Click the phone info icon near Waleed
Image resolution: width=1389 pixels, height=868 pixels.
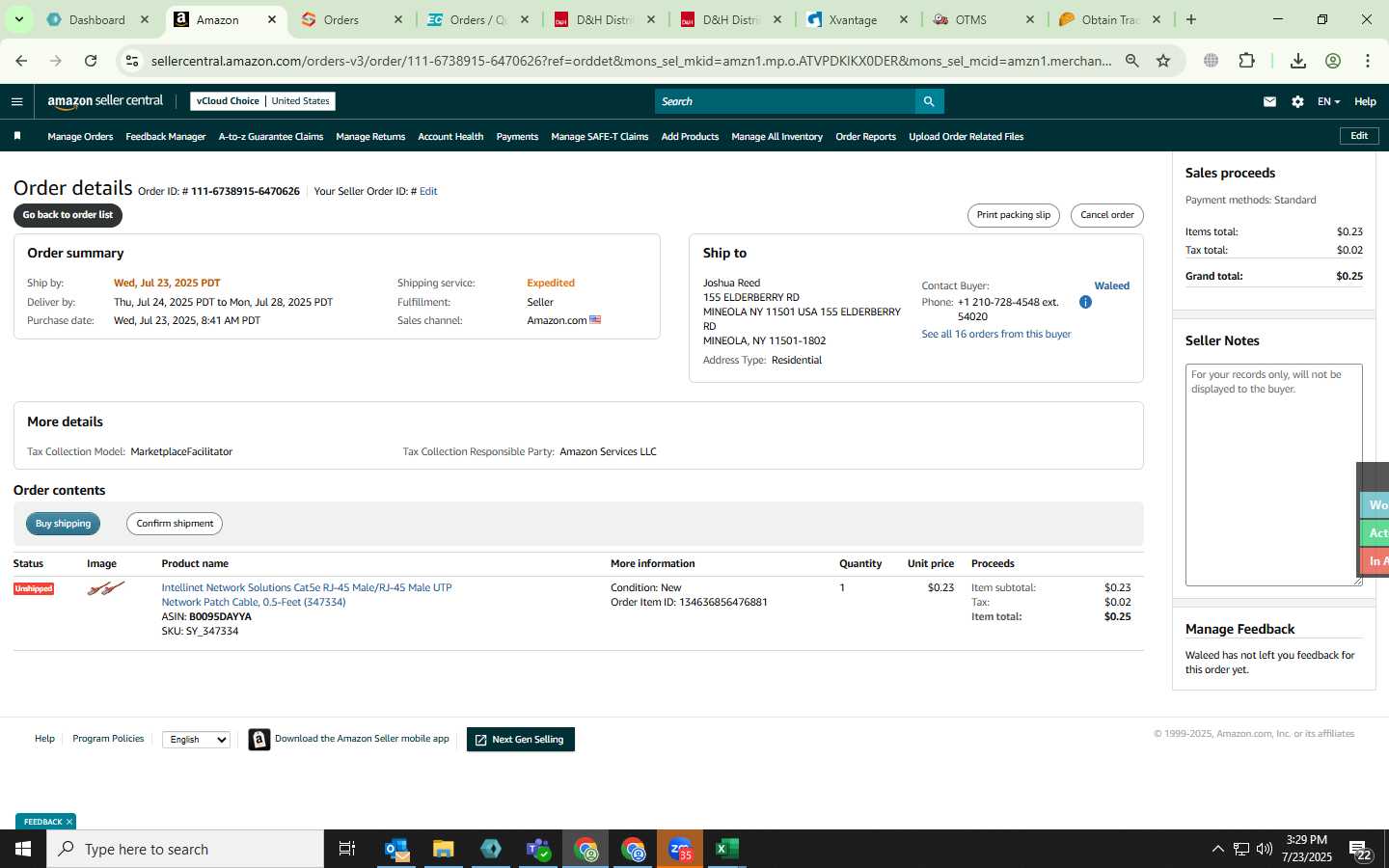coord(1085,302)
